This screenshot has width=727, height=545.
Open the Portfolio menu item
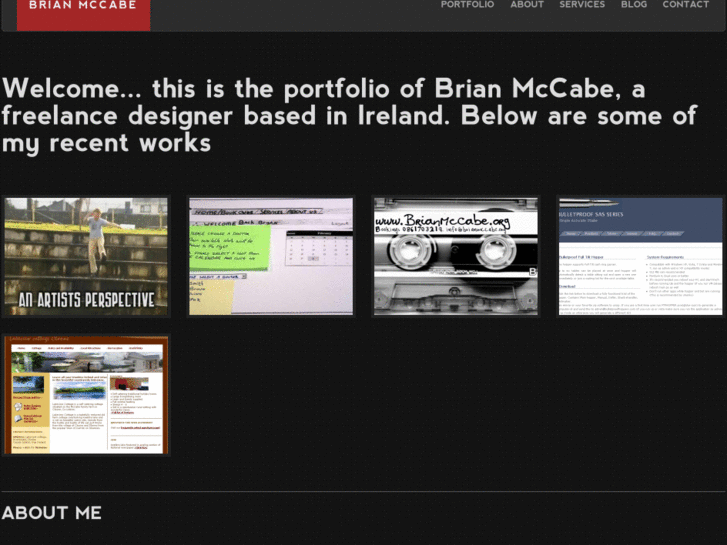point(467,5)
